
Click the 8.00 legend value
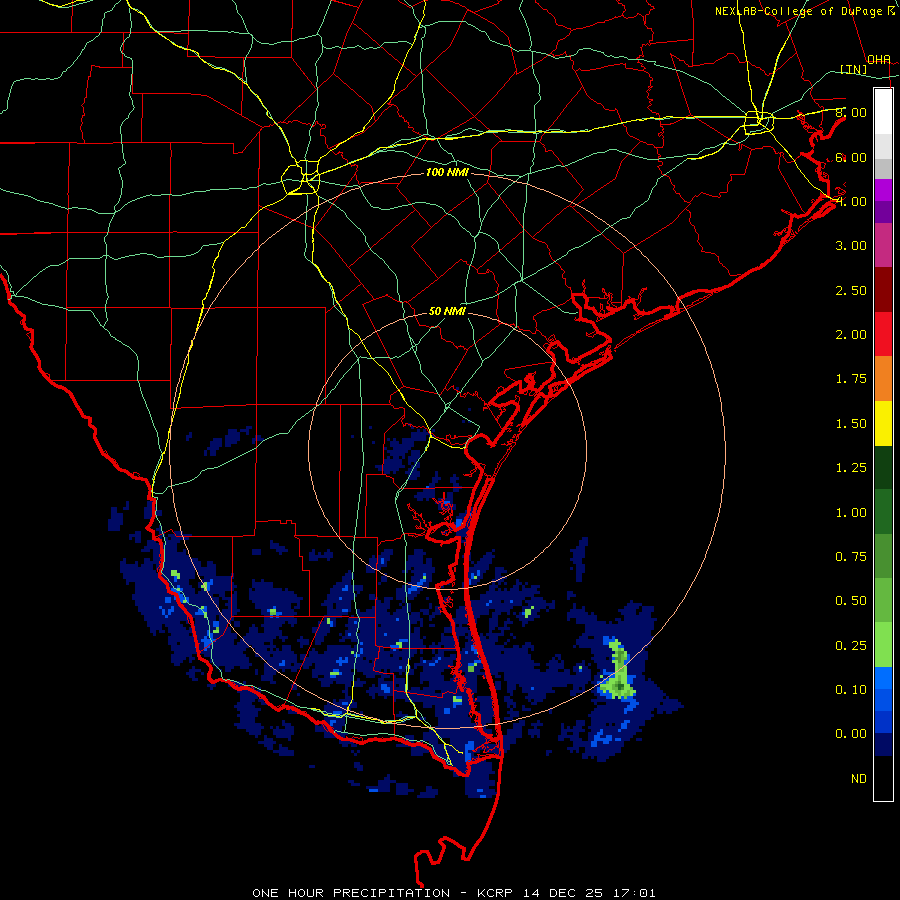pyautogui.click(x=851, y=112)
